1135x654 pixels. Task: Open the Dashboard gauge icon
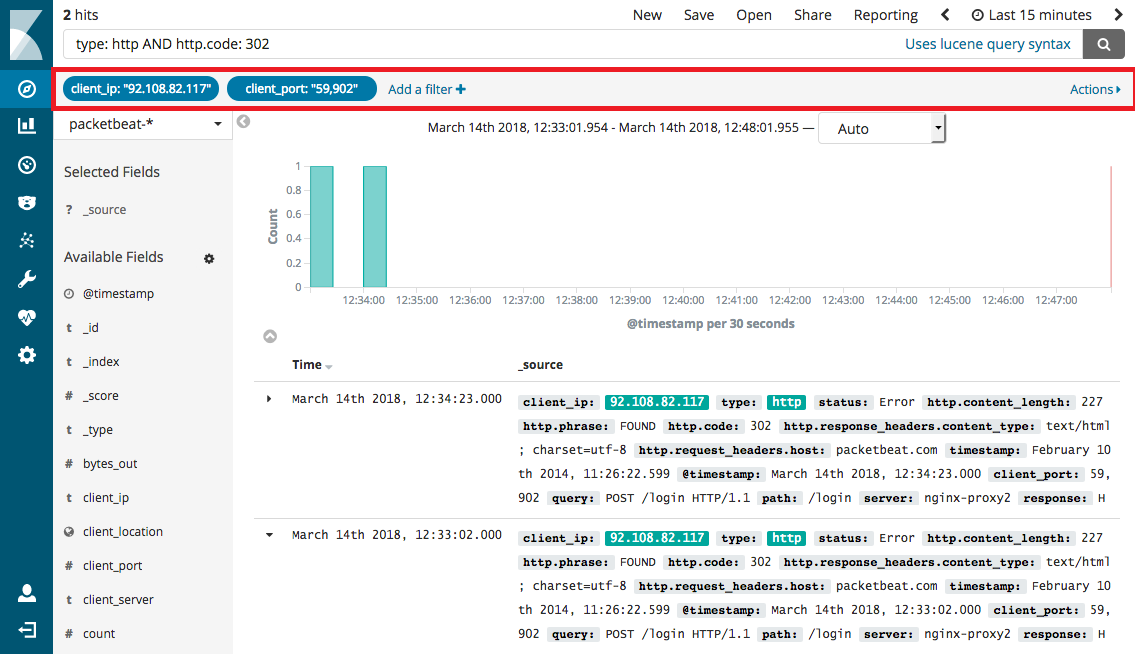pyautogui.click(x=27, y=165)
